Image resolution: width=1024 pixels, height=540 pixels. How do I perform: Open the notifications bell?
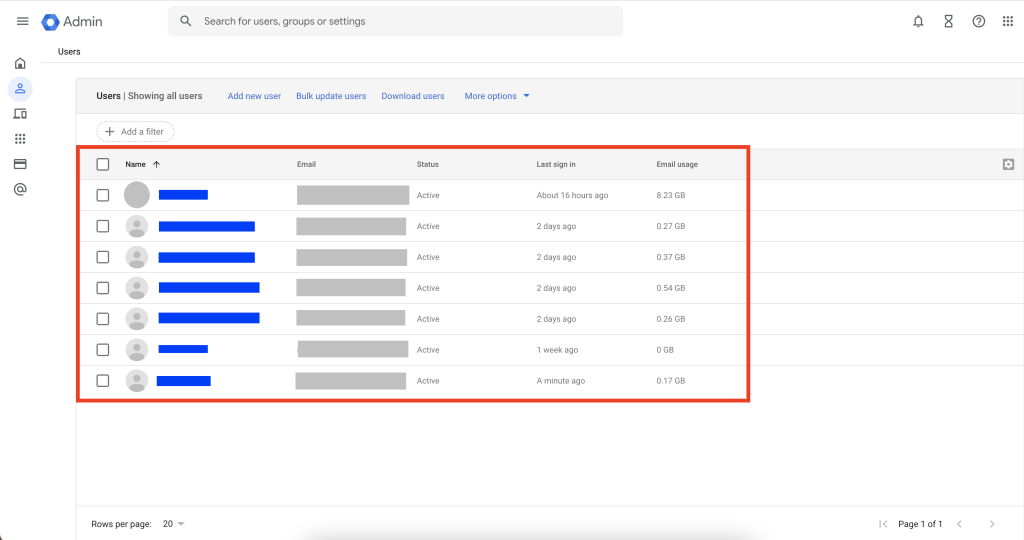click(918, 21)
